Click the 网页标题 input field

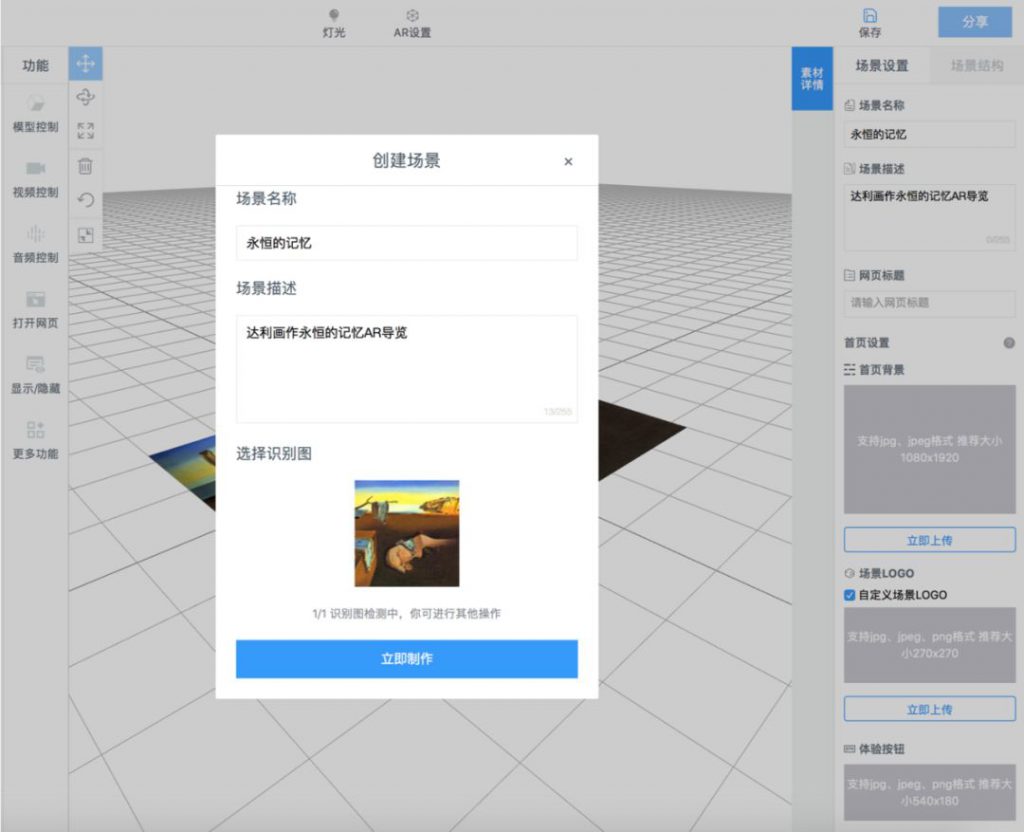(x=929, y=303)
